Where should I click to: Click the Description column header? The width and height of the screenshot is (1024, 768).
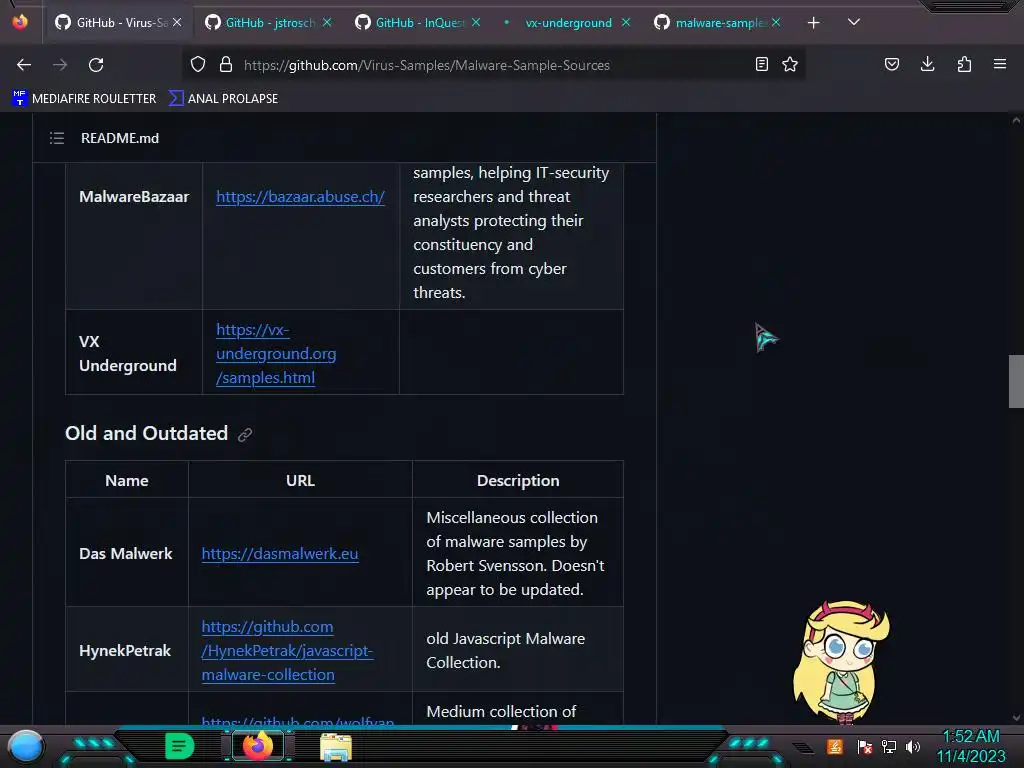click(518, 481)
